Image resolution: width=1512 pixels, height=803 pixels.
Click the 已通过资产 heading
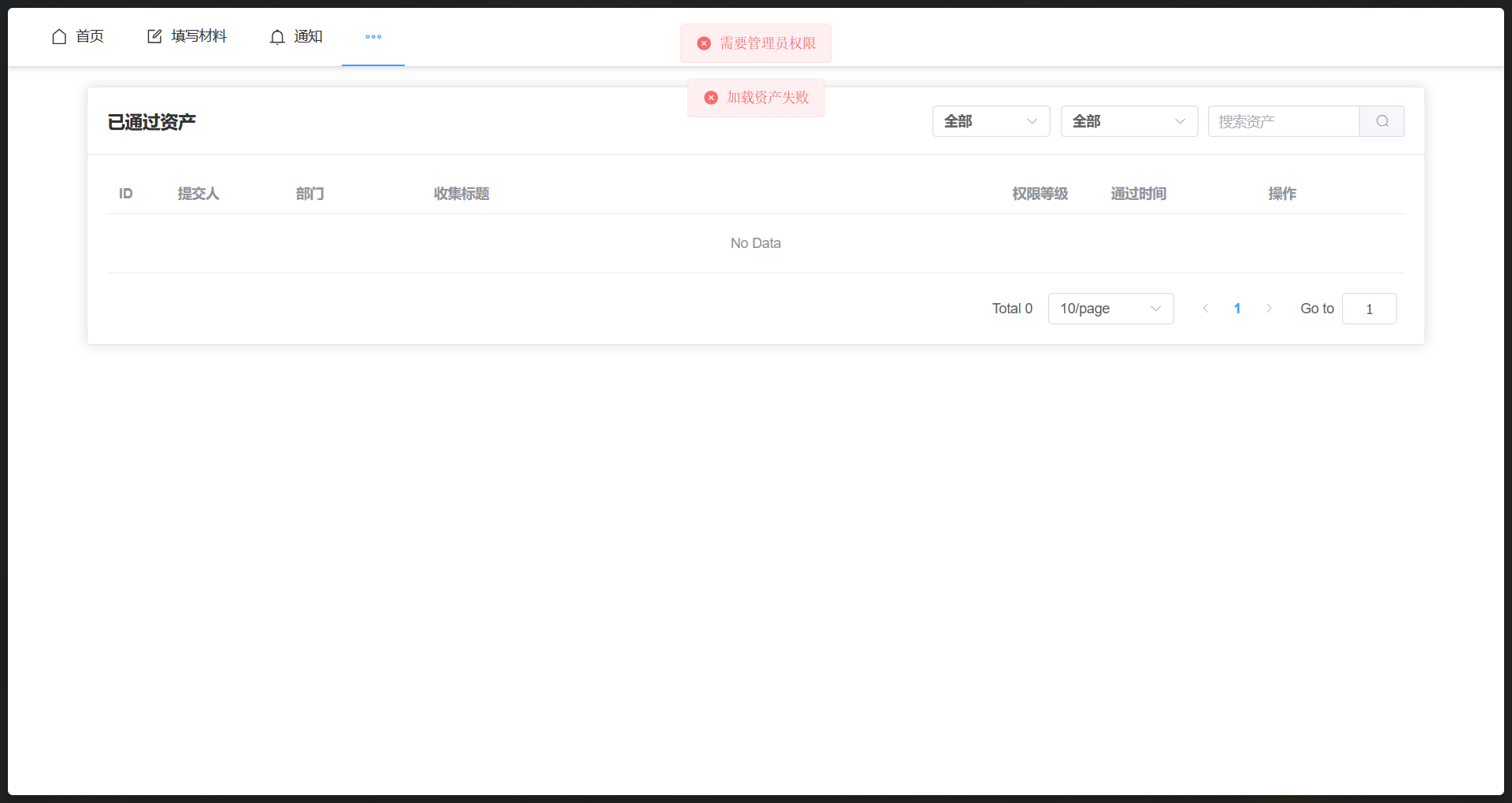tap(152, 122)
